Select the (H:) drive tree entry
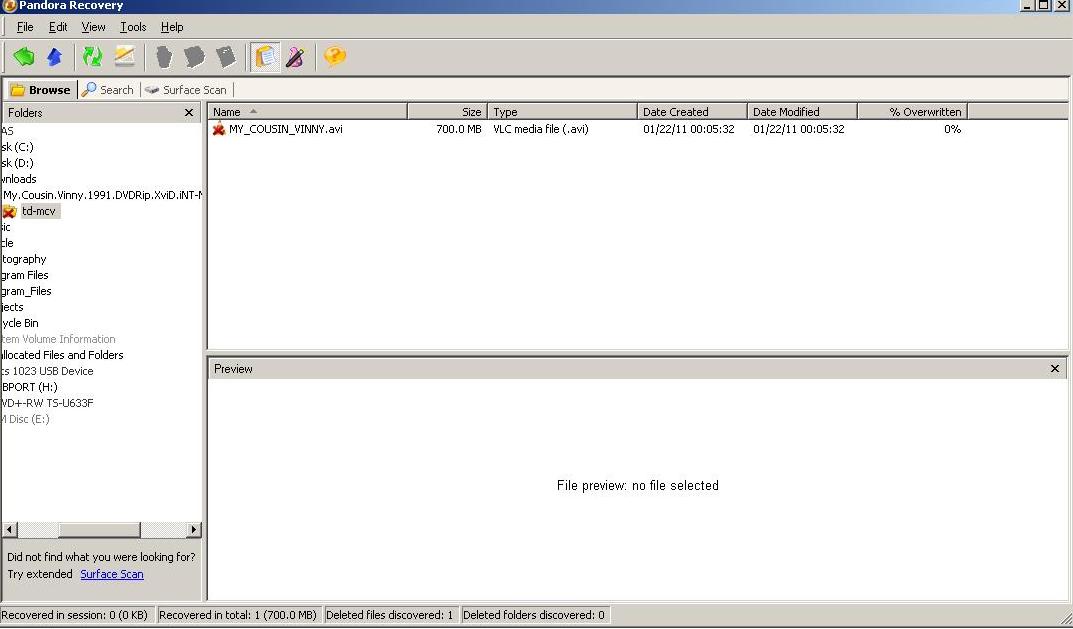Viewport: 1073px width, 629px height. [29, 387]
